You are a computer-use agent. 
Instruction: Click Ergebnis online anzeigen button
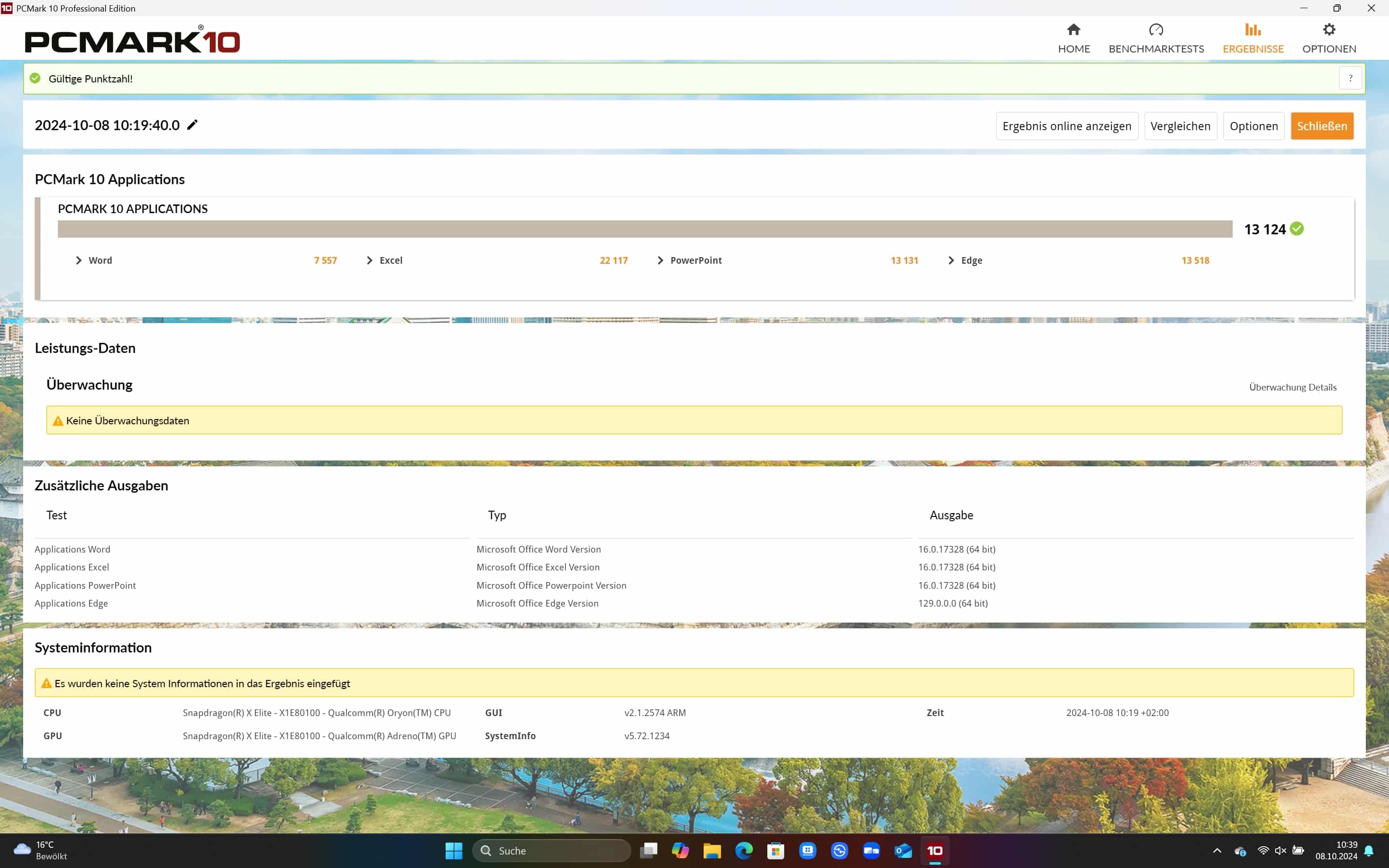pos(1066,126)
